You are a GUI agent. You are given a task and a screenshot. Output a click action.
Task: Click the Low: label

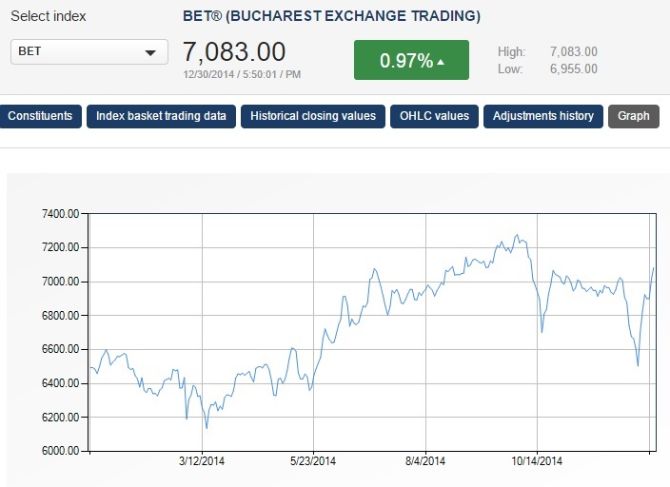[x=510, y=69]
